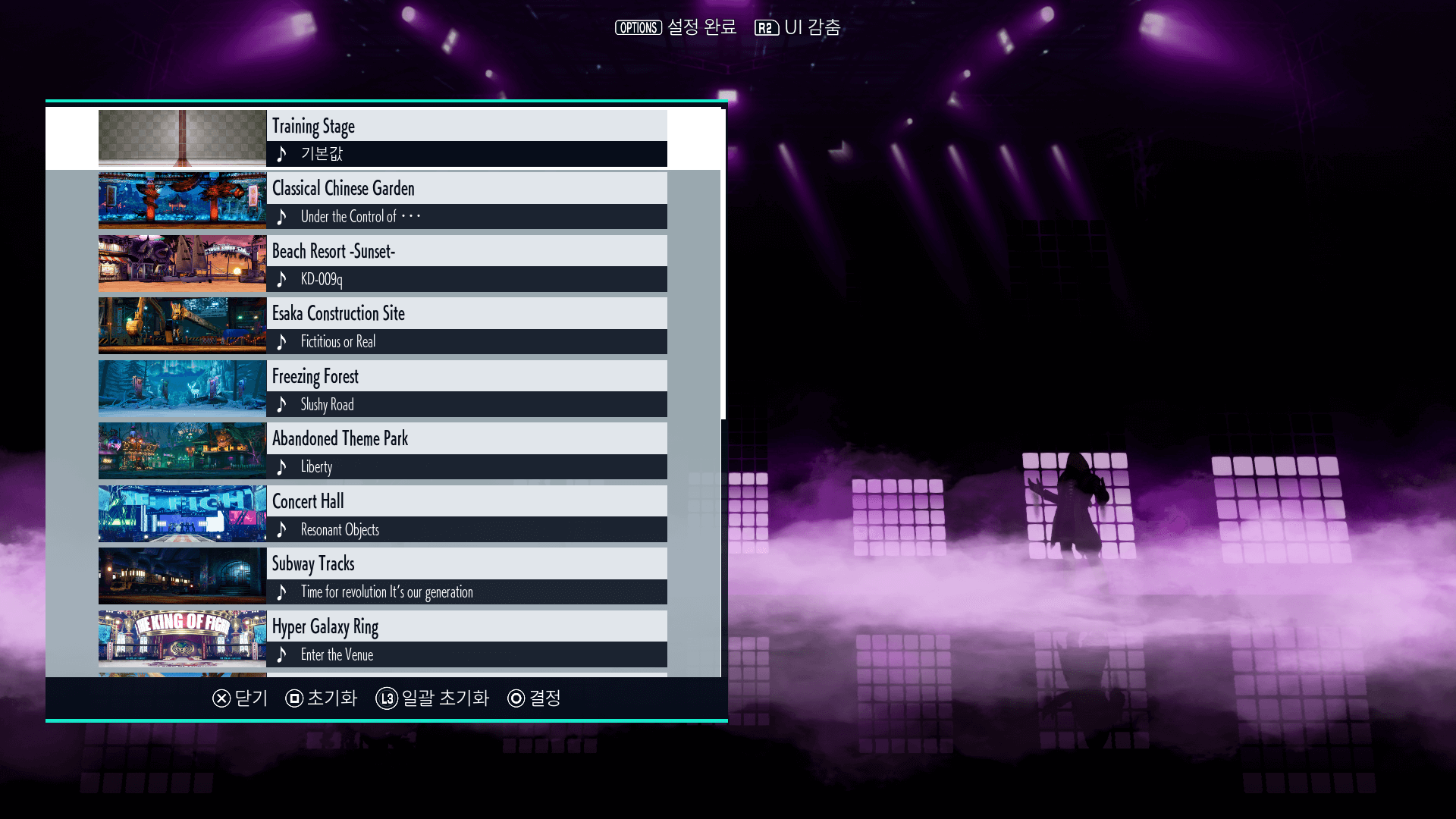Click the X button icon for 닫기
The width and height of the screenshot is (1456, 819).
click(221, 698)
